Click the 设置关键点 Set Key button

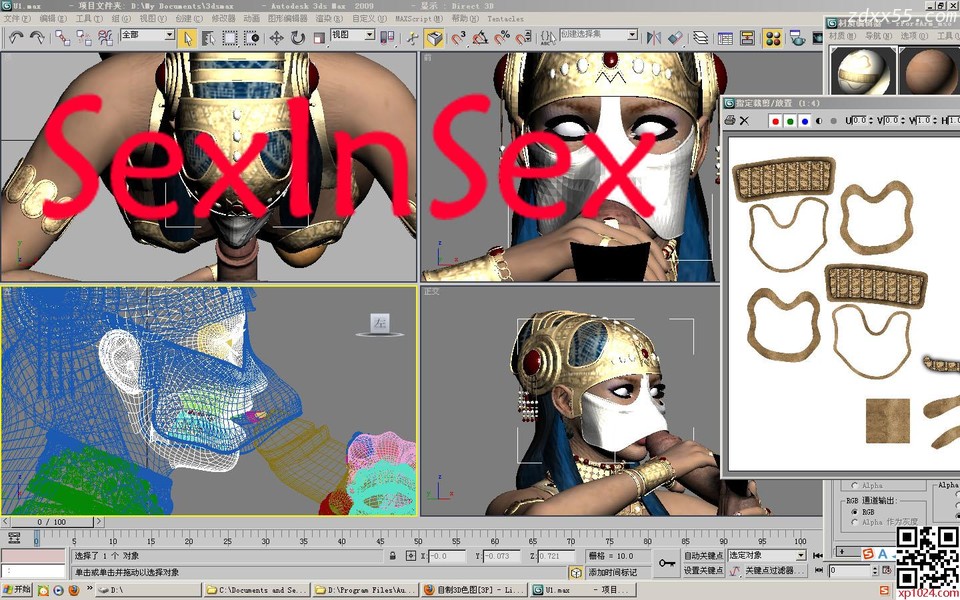[703, 570]
